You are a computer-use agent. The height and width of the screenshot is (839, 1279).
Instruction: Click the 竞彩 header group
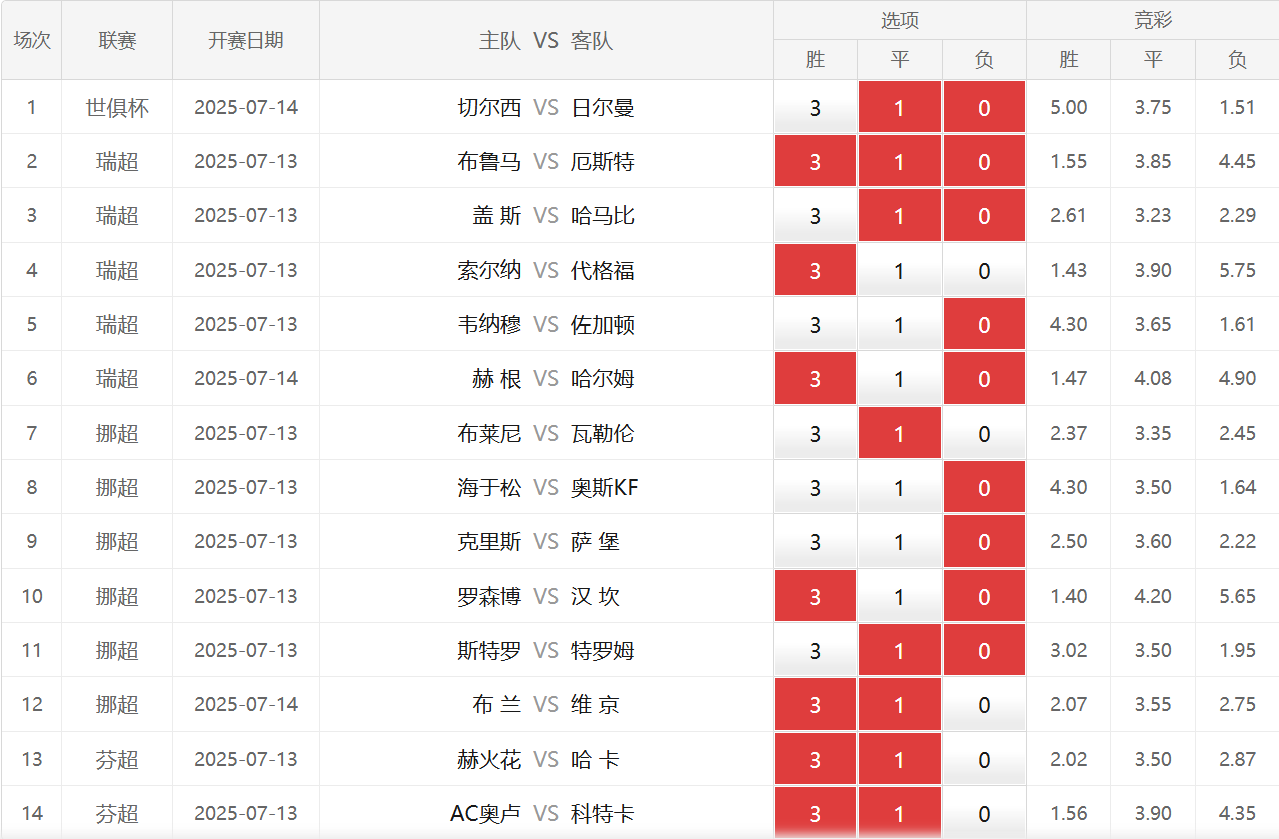tap(1153, 20)
